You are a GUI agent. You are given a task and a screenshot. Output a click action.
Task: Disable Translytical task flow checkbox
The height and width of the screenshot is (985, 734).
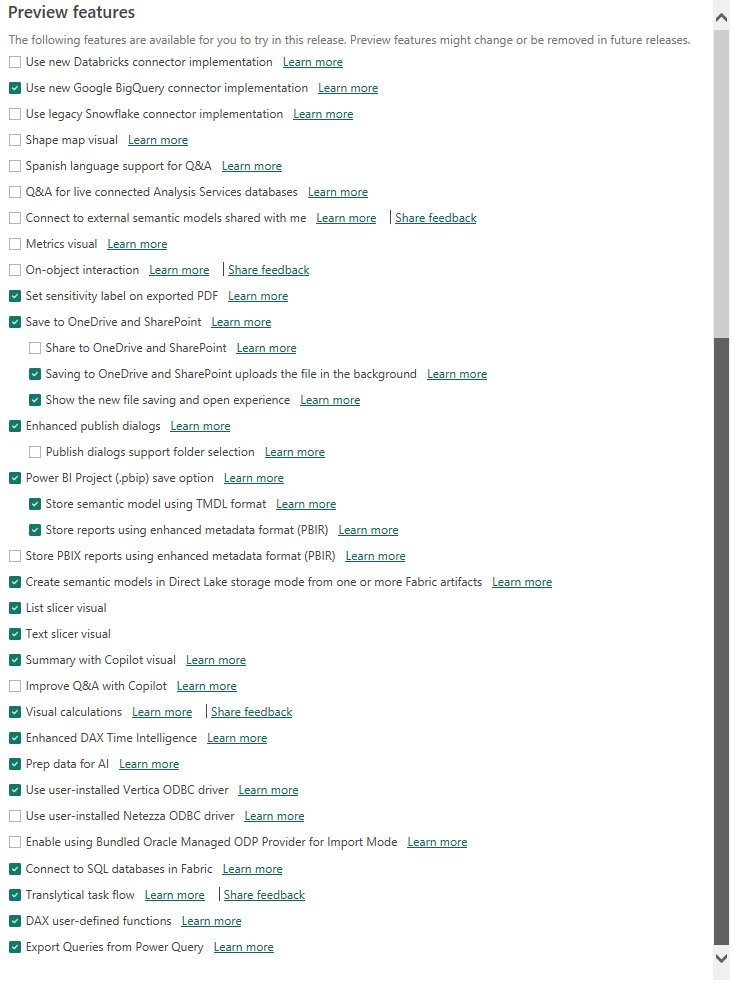15,896
